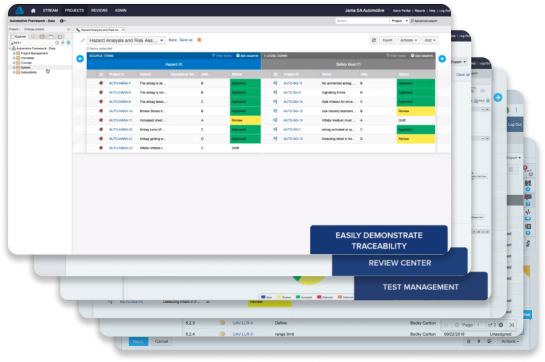545x362 pixels.
Task: Click the right blue arrow to navigate downstream
Action: [442, 59]
